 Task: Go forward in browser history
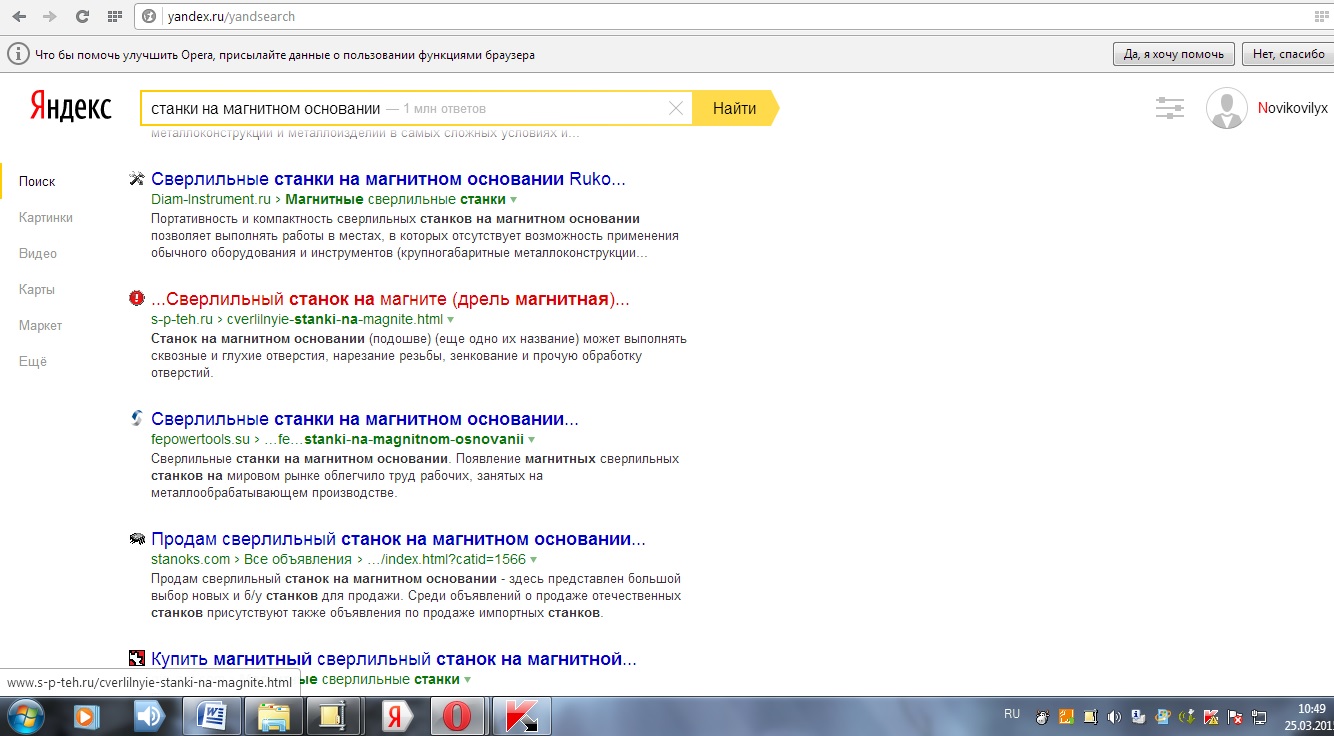(x=50, y=16)
